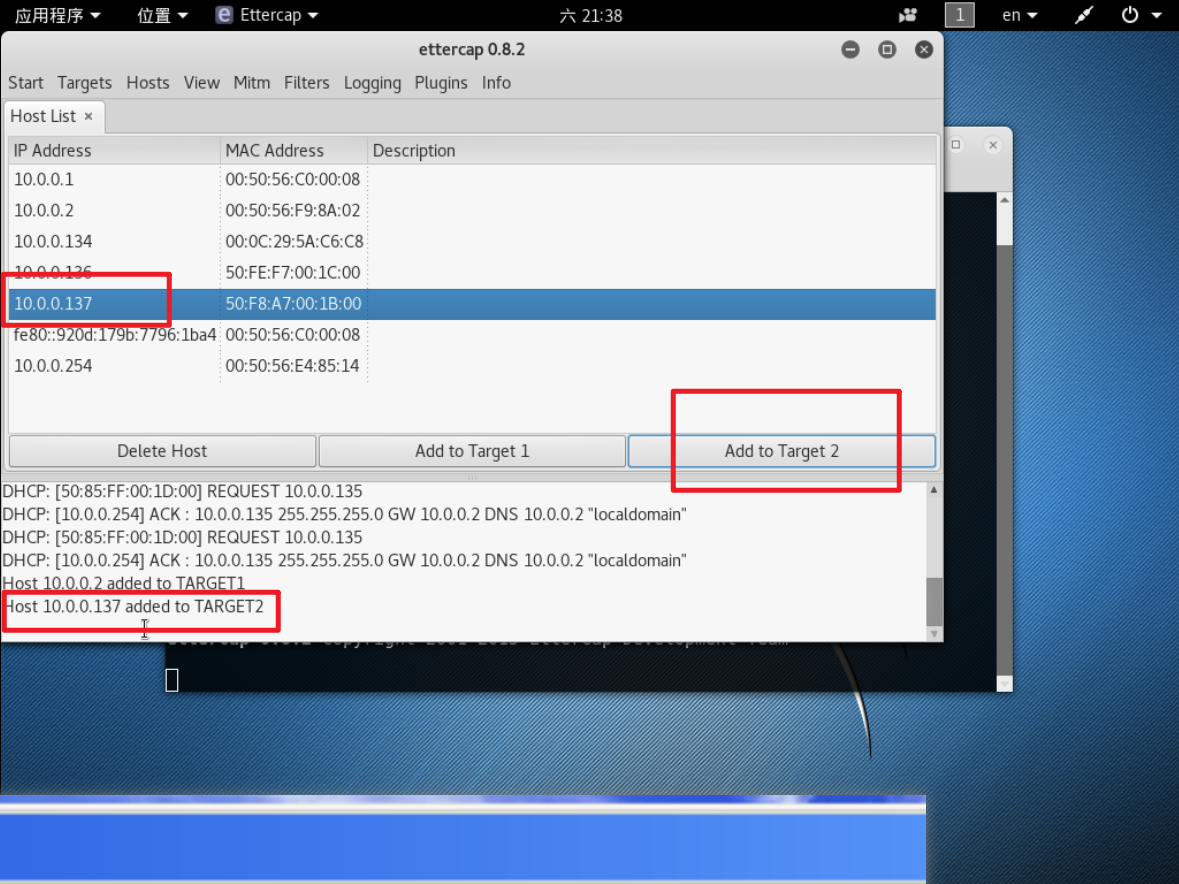Open the en input language dropdown
The image size is (1179, 884).
1020,15
